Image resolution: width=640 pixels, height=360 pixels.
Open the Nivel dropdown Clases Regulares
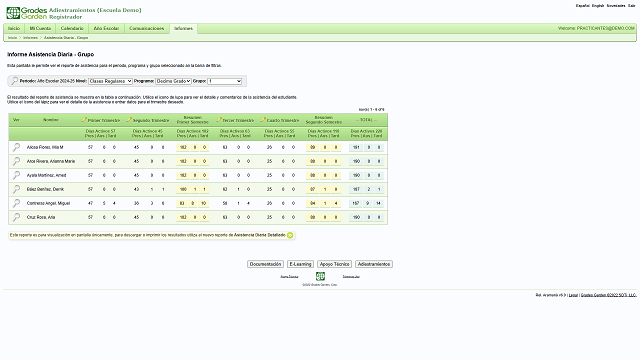(x=110, y=81)
